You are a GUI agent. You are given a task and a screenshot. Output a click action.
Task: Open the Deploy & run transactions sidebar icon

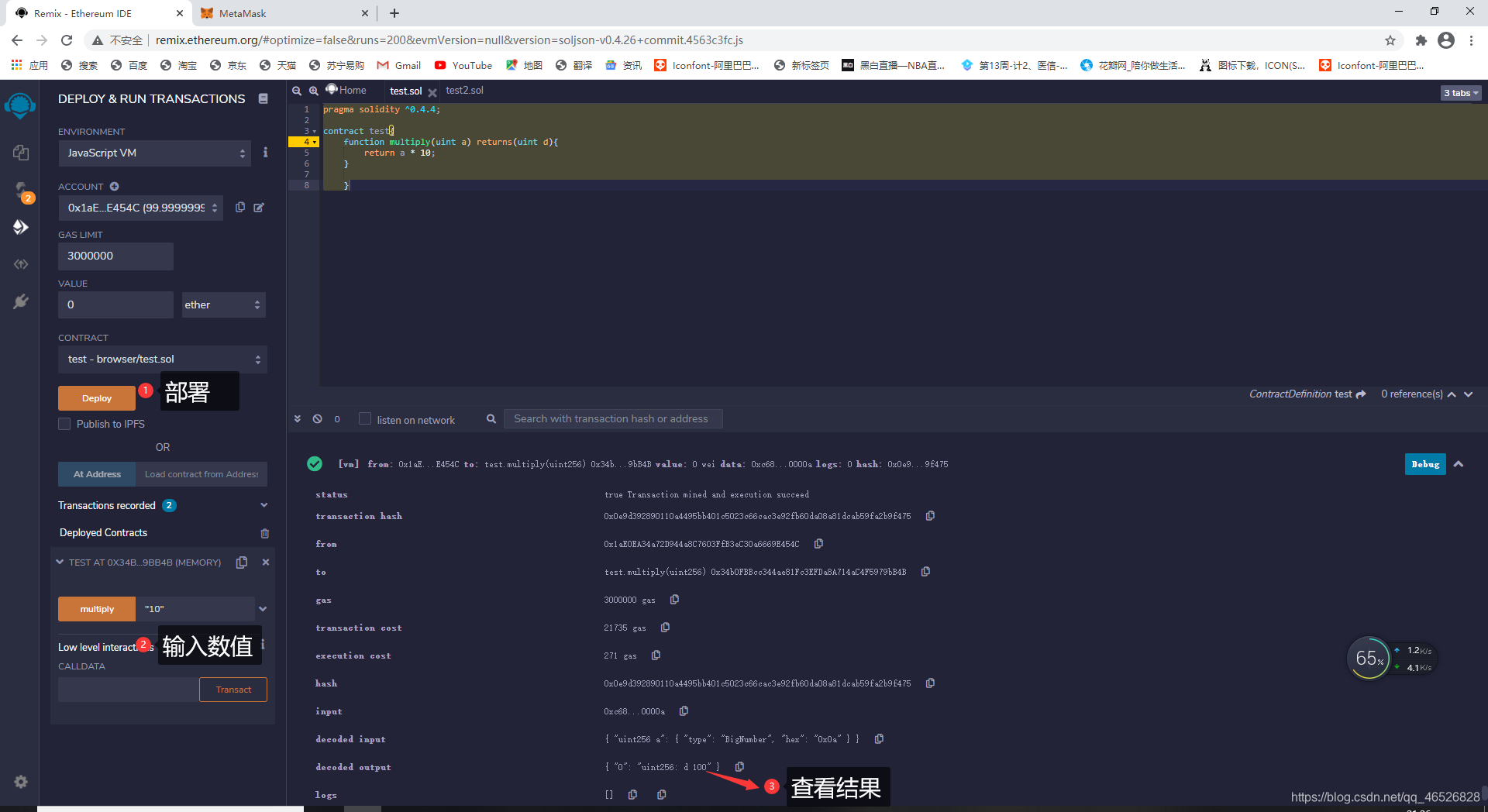coord(21,227)
